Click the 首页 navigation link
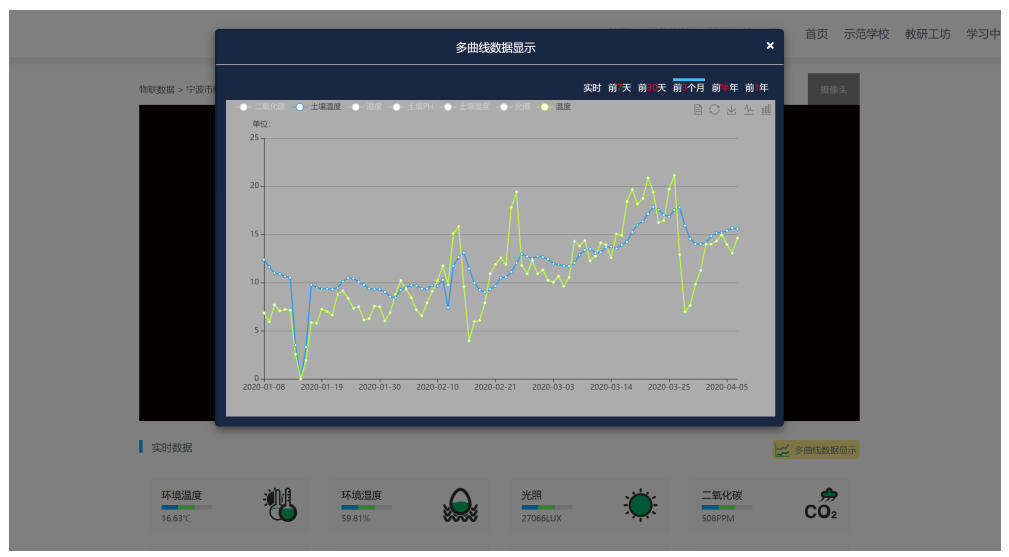 pos(816,34)
